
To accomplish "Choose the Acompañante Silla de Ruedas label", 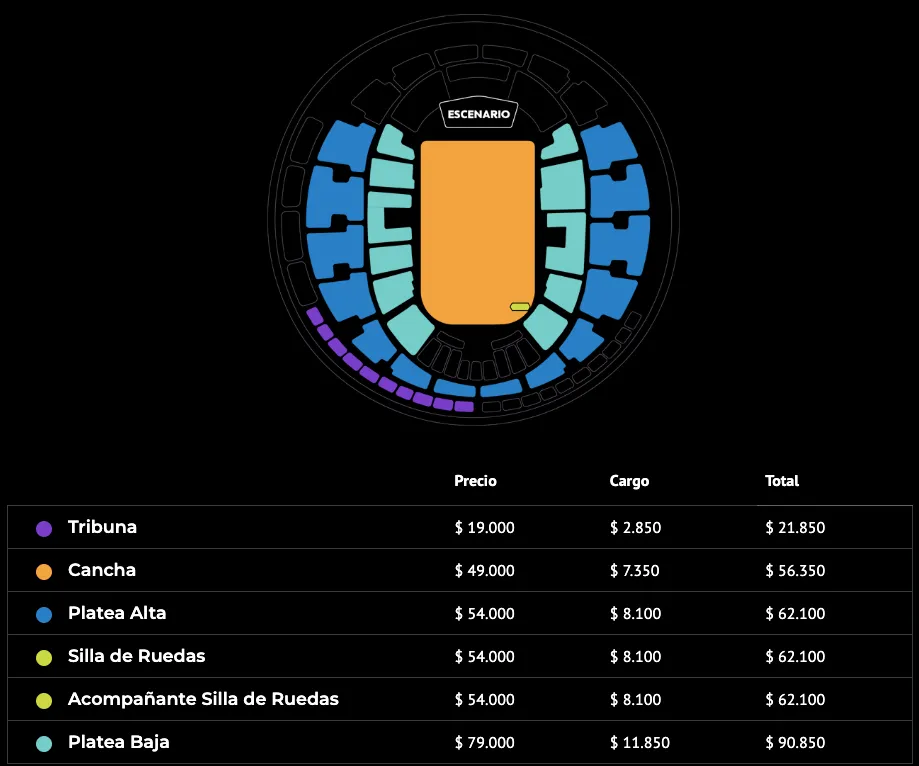I will point(203,699).
